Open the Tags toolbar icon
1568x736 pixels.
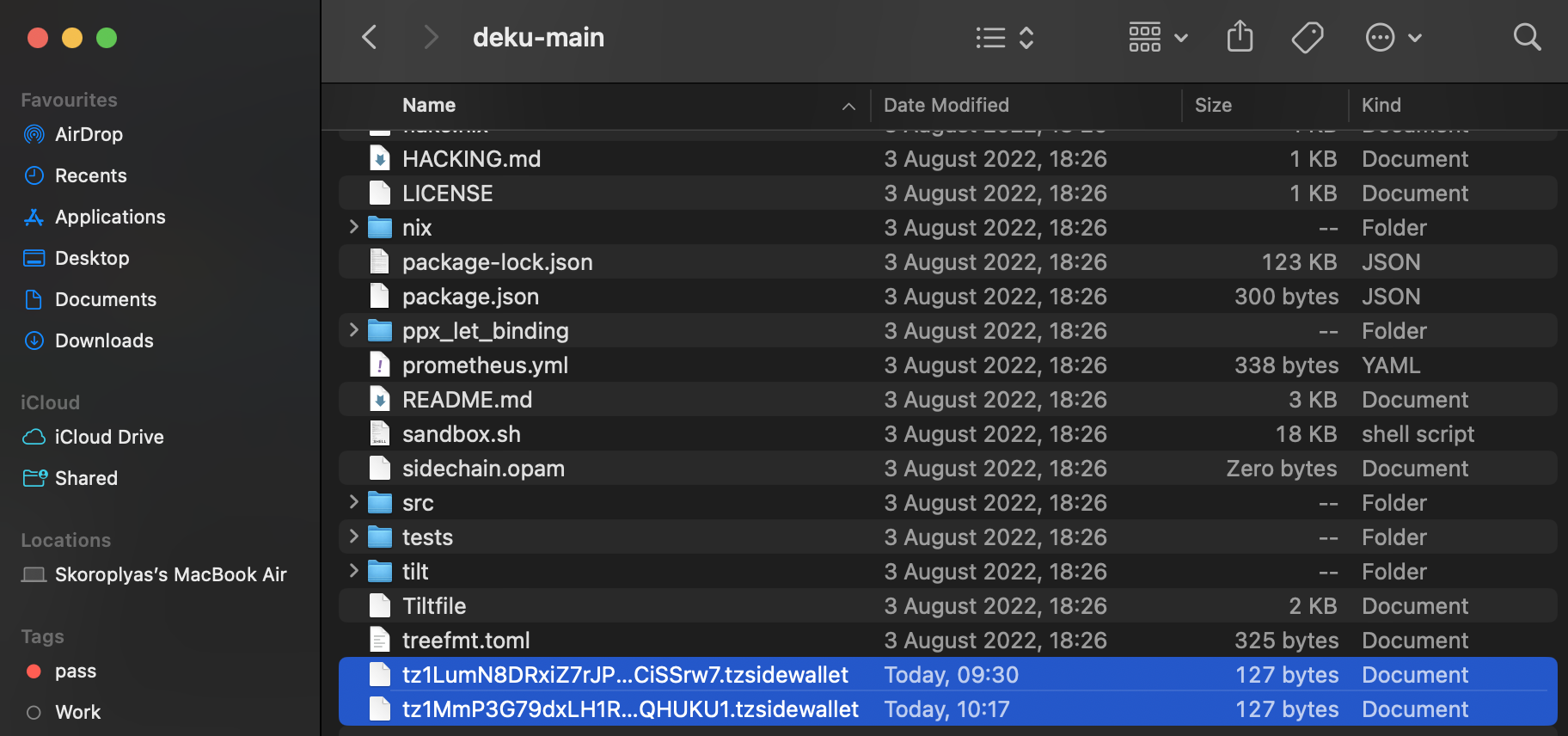click(1307, 37)
